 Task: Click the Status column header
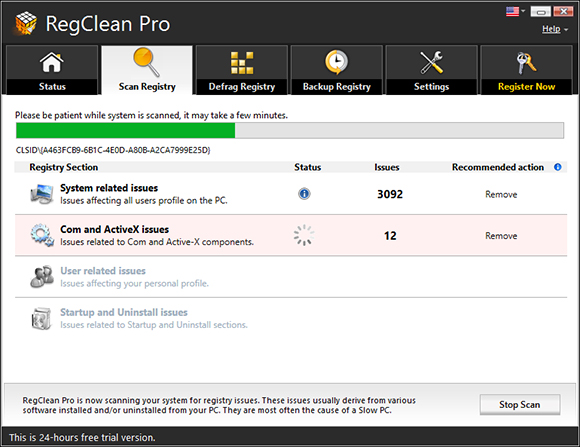pyautogui.click(x=307, y=167)
